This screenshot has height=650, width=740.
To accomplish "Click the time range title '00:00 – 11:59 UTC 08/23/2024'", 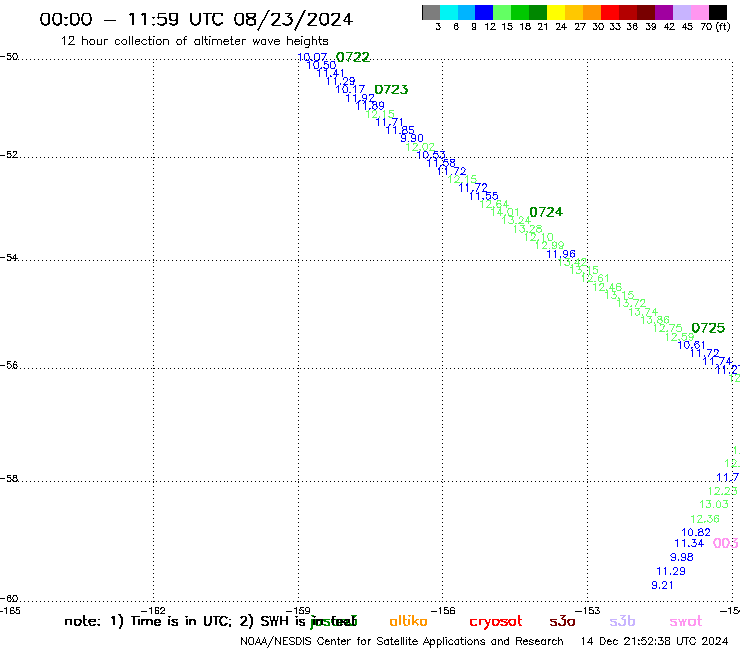I will (196, 19).
